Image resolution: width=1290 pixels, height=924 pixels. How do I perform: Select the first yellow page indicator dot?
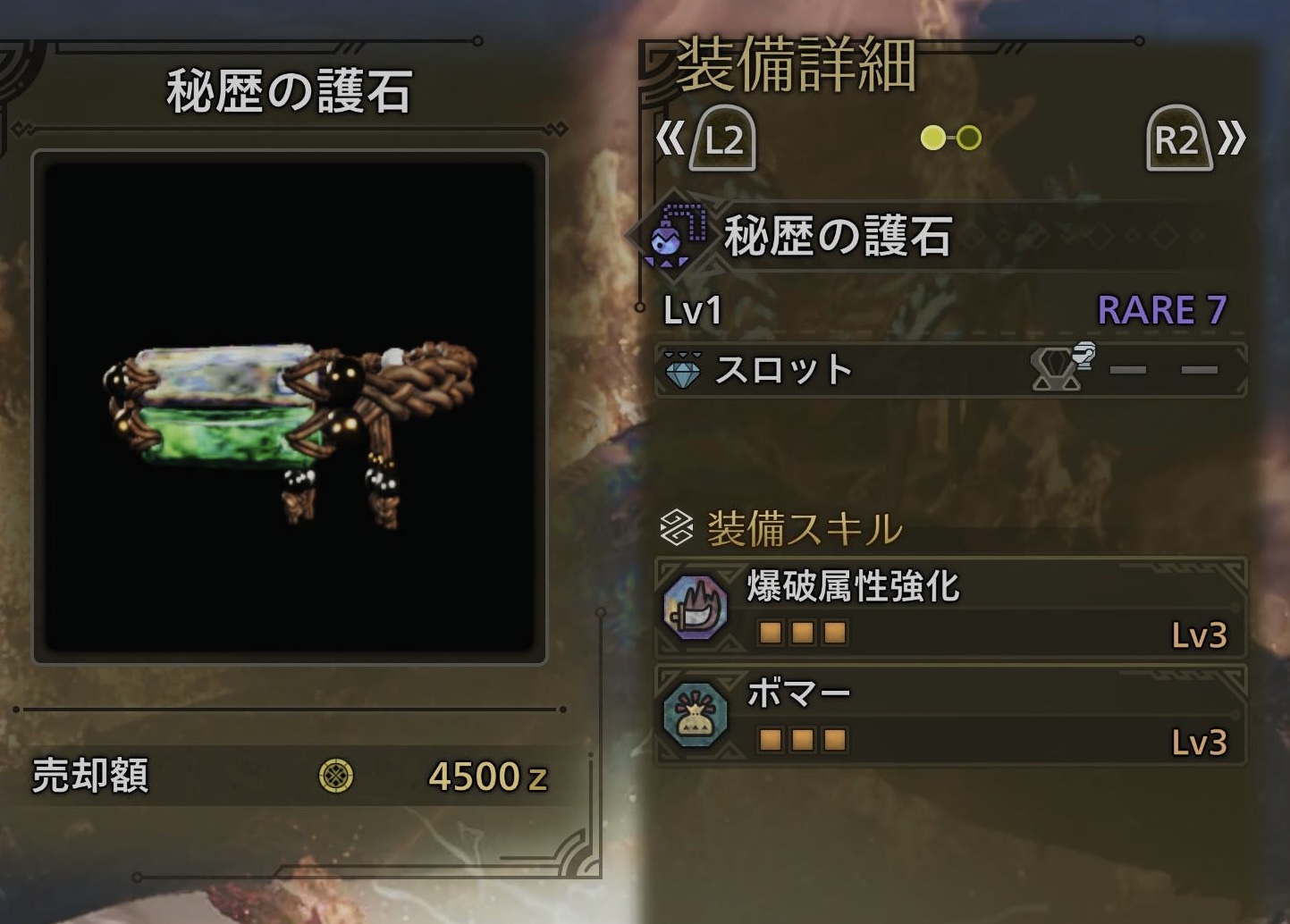(932, 138)
